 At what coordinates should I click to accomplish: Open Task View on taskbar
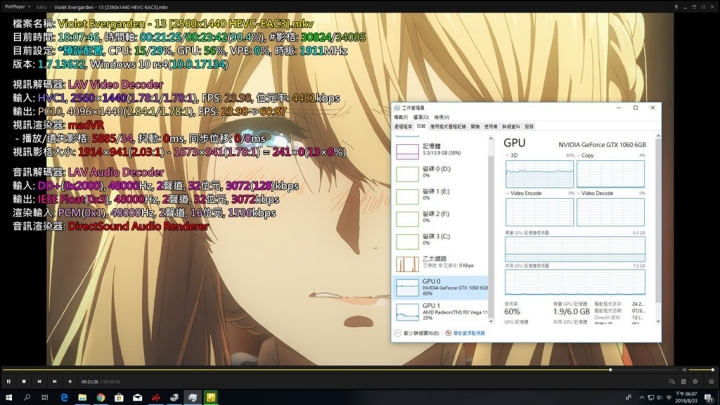[x=45, y=397]
